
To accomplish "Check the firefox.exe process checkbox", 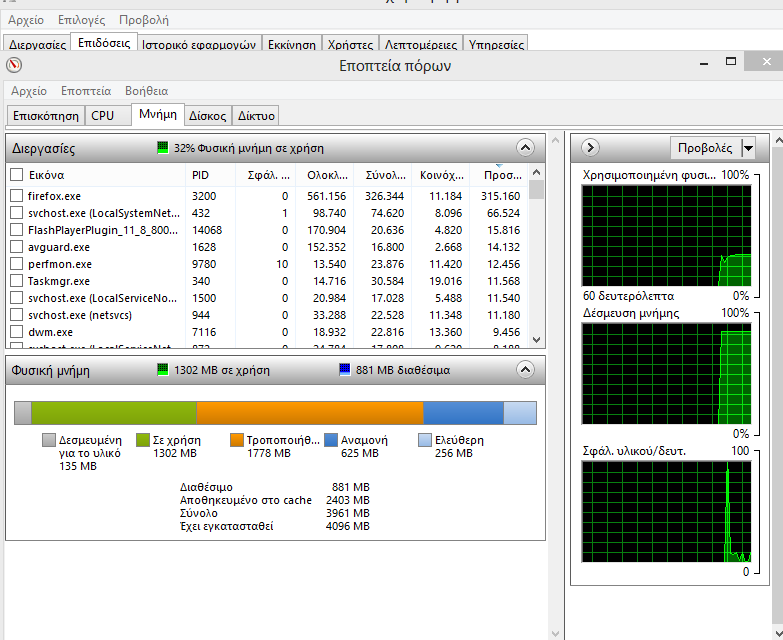I will click(x=16, y=196).
